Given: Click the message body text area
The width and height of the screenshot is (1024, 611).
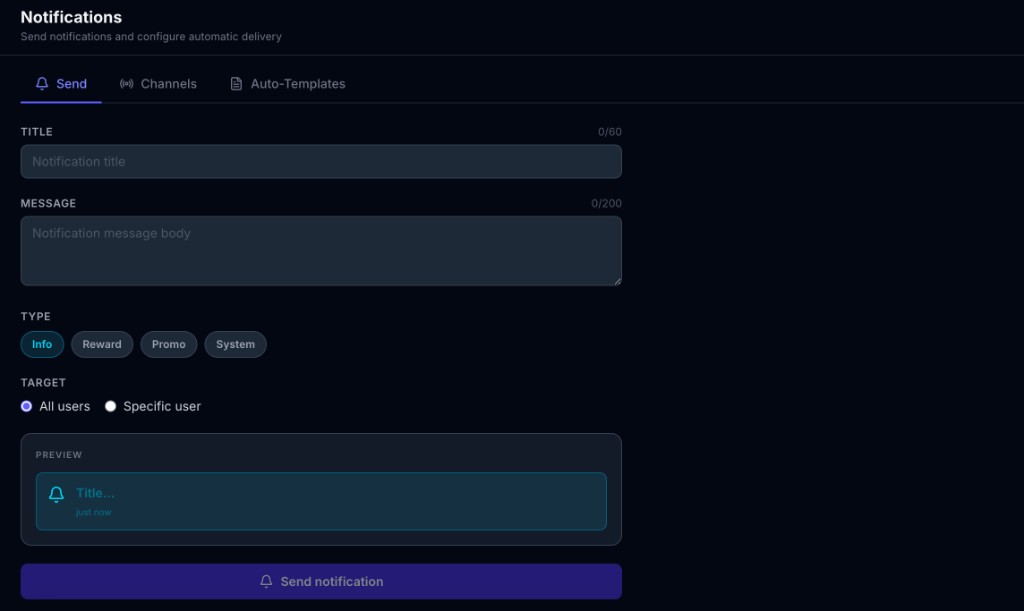Looking at the screenshot, I should 320,250.
